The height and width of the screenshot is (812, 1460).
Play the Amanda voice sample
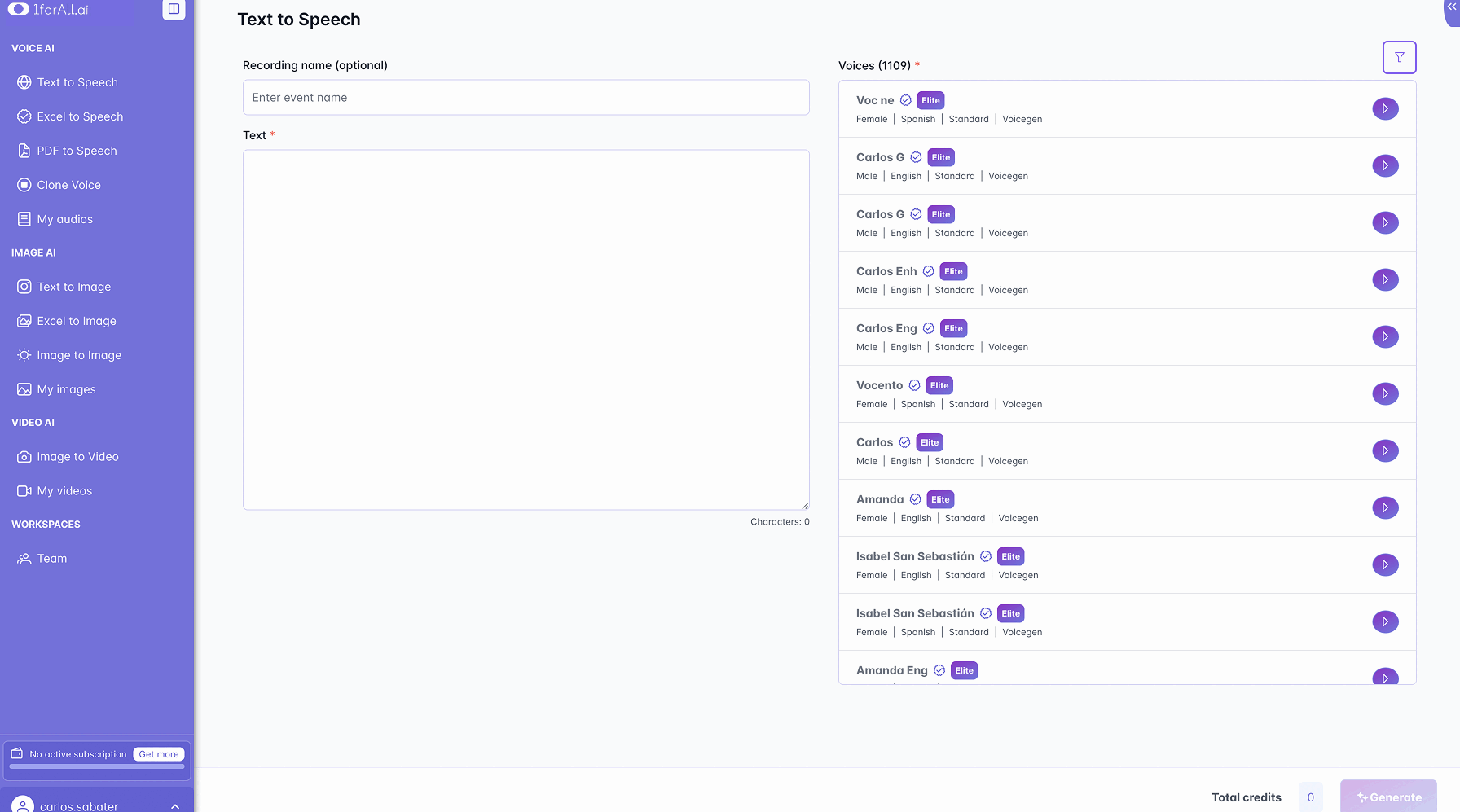(x=1385, y=508)
